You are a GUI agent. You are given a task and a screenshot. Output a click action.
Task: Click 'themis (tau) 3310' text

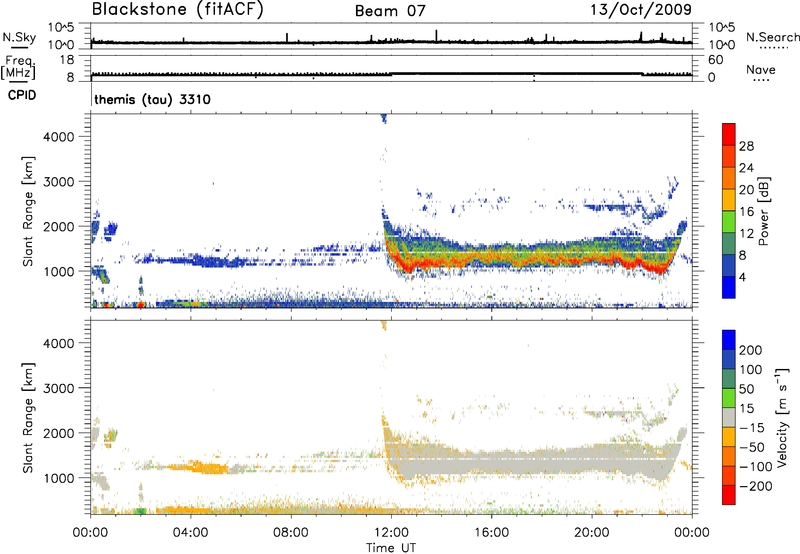click(x=153, y=99)
